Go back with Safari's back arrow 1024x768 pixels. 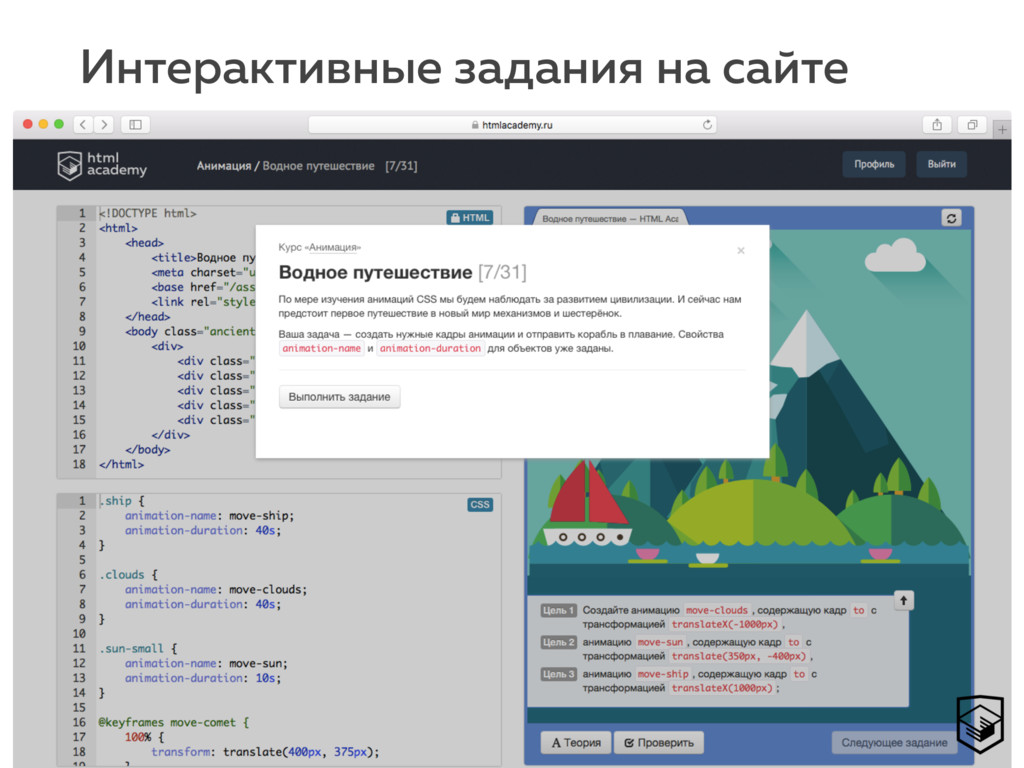[x=83, y=124]
